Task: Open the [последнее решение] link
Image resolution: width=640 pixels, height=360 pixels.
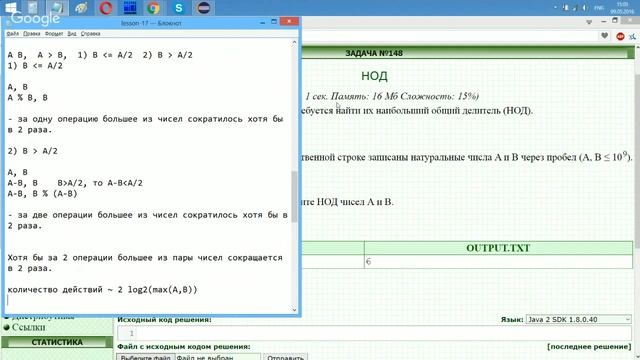Action: 589,347
